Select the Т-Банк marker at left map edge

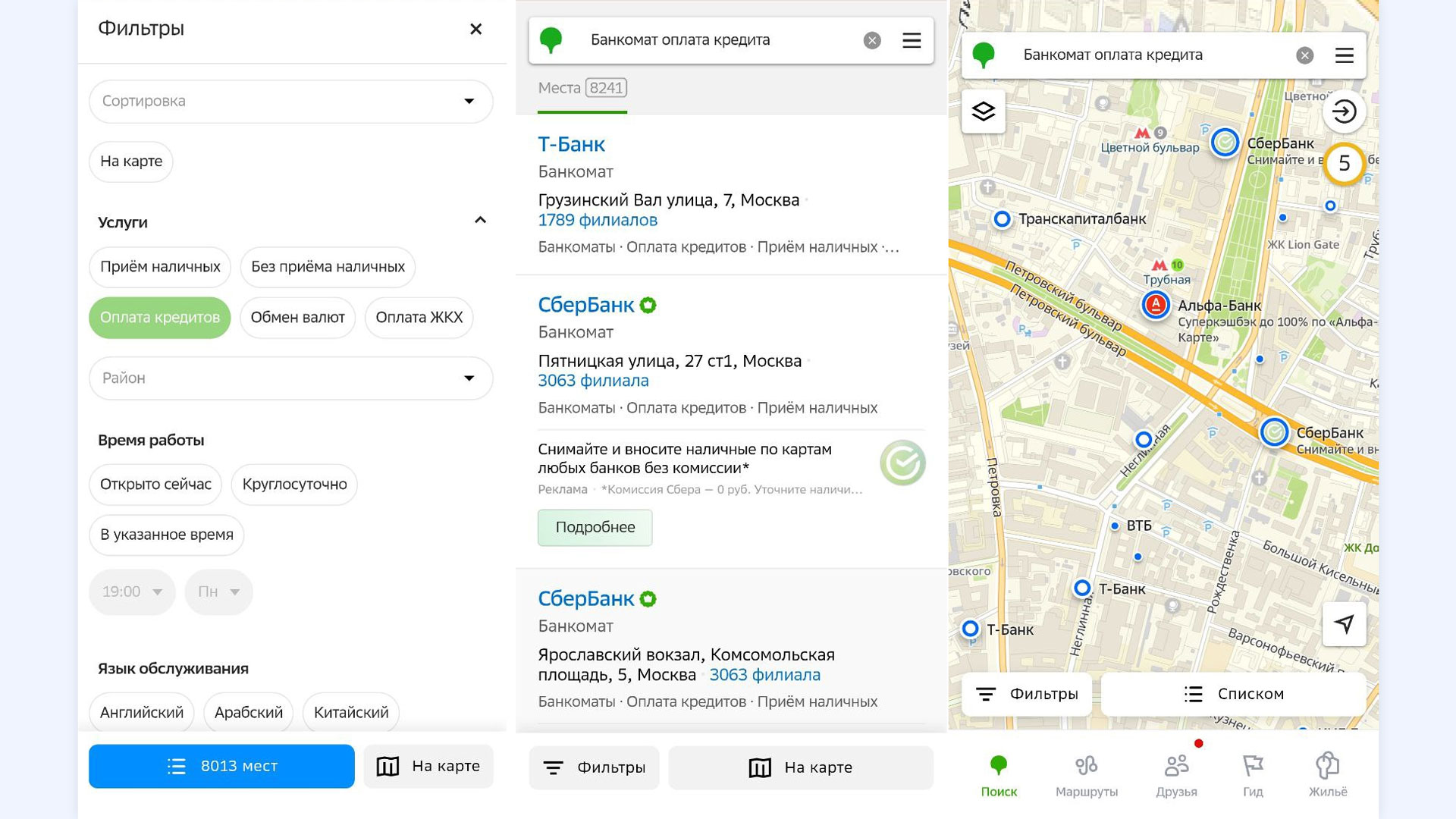tap(970, 629)
